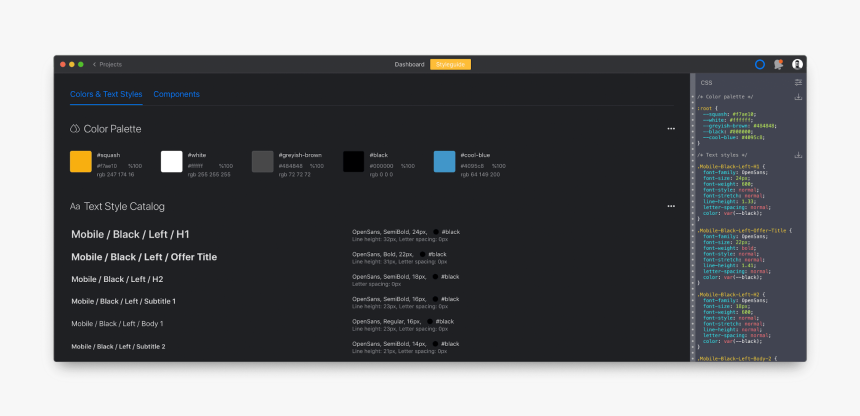860x416 pixels.
Task: Click the --squash CSS variable line
Action: (x=729, y=114)
